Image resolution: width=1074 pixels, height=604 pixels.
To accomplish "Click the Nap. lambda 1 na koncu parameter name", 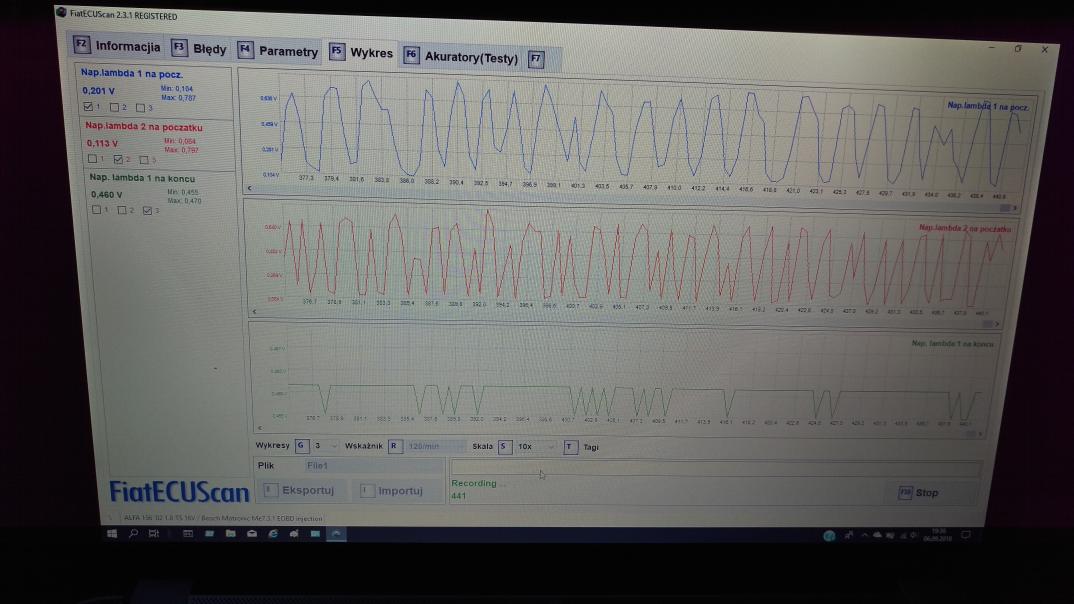I will pyautogui.click(x=142, y=178).
